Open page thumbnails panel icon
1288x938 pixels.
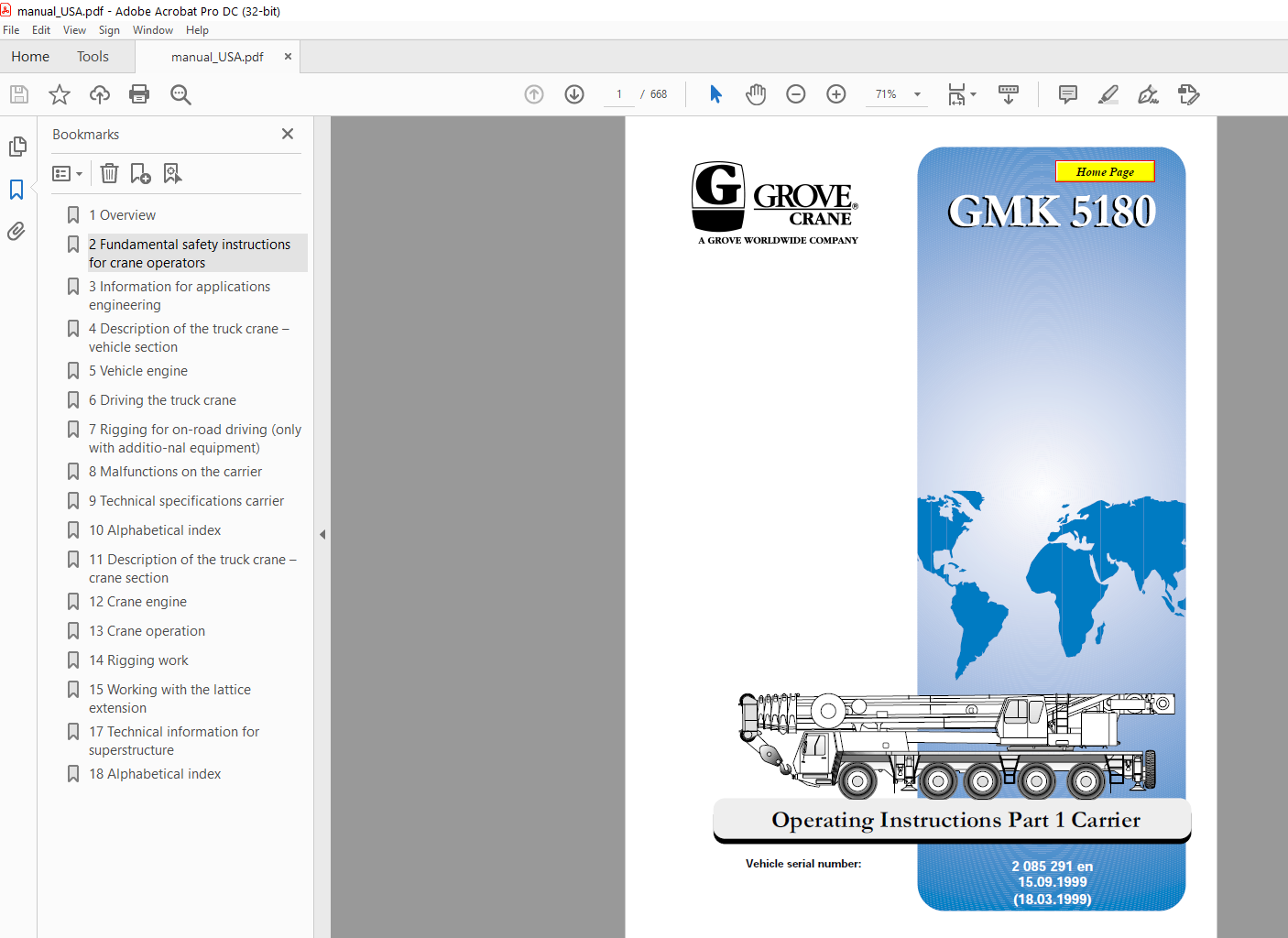(x=16, y=147)
